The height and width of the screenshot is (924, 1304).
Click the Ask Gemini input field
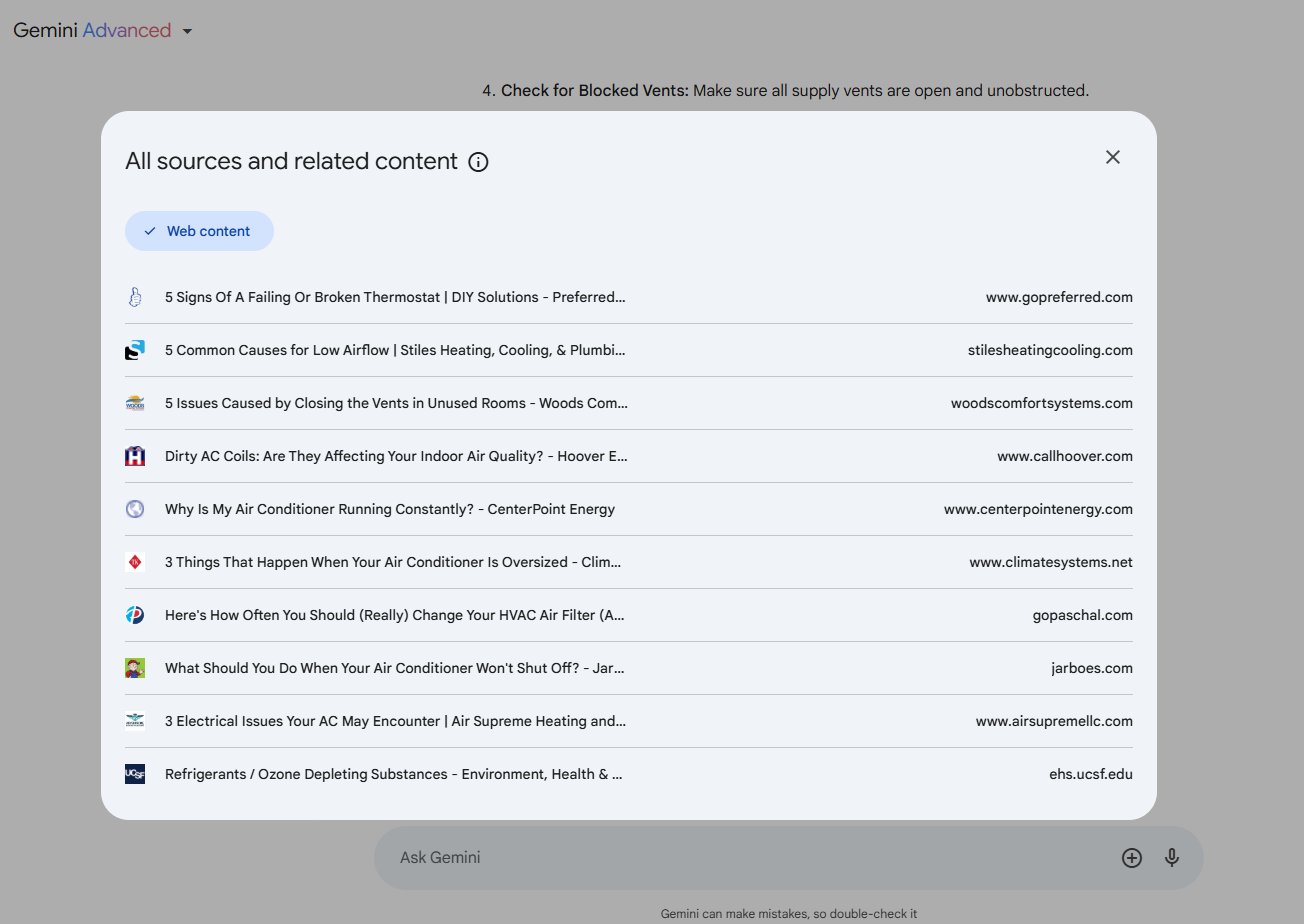pyautogui.click(x=740, y=857)
